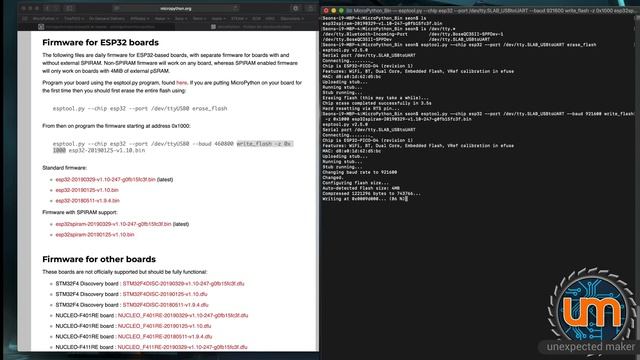This screenshot has width=640, height=360.
Task: Click the erase_flash esptool command line
Action: 140,109
